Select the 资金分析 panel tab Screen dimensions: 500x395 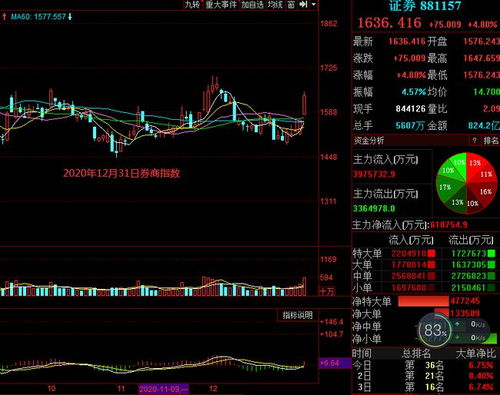click(369, 141)
